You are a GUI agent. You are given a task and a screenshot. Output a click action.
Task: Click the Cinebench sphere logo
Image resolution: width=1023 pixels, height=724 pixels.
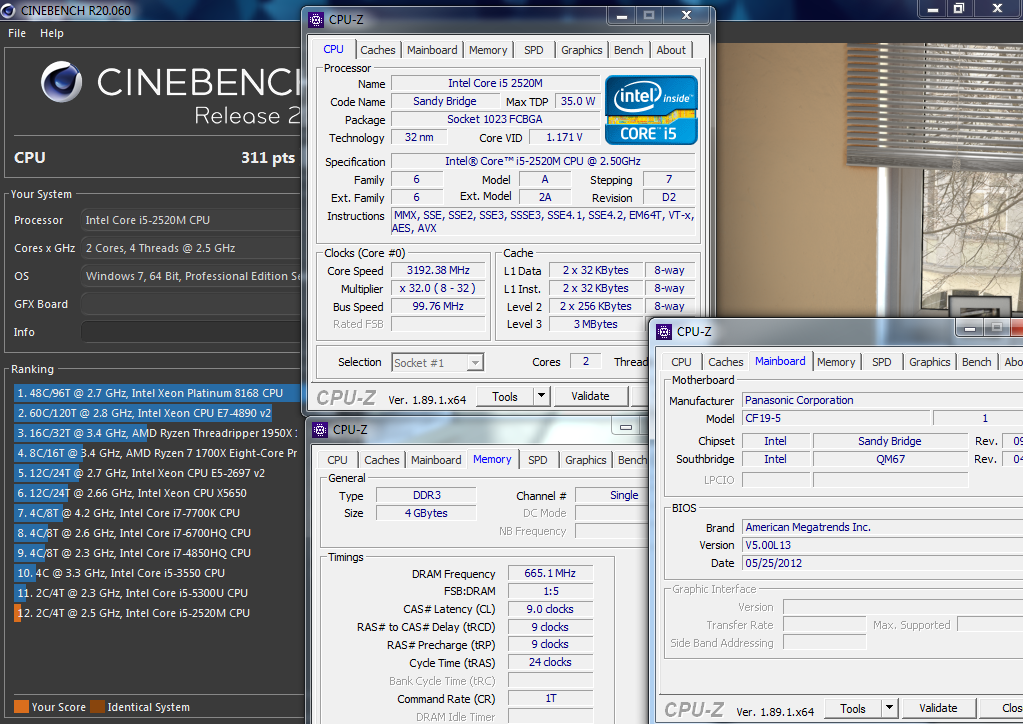coord(61,82)
